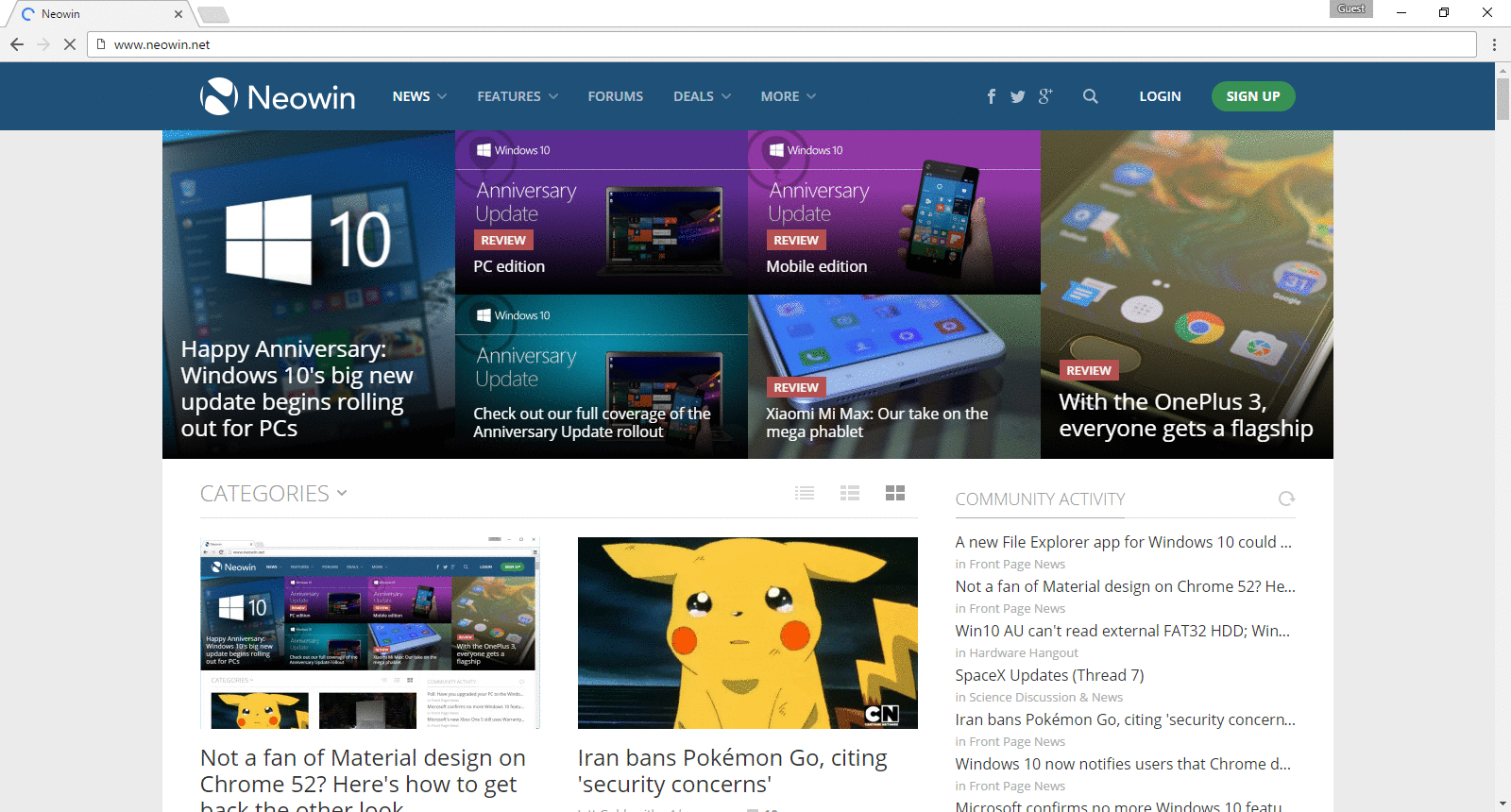Expand the CATEGORIES dropdown

tap(274, 494)
